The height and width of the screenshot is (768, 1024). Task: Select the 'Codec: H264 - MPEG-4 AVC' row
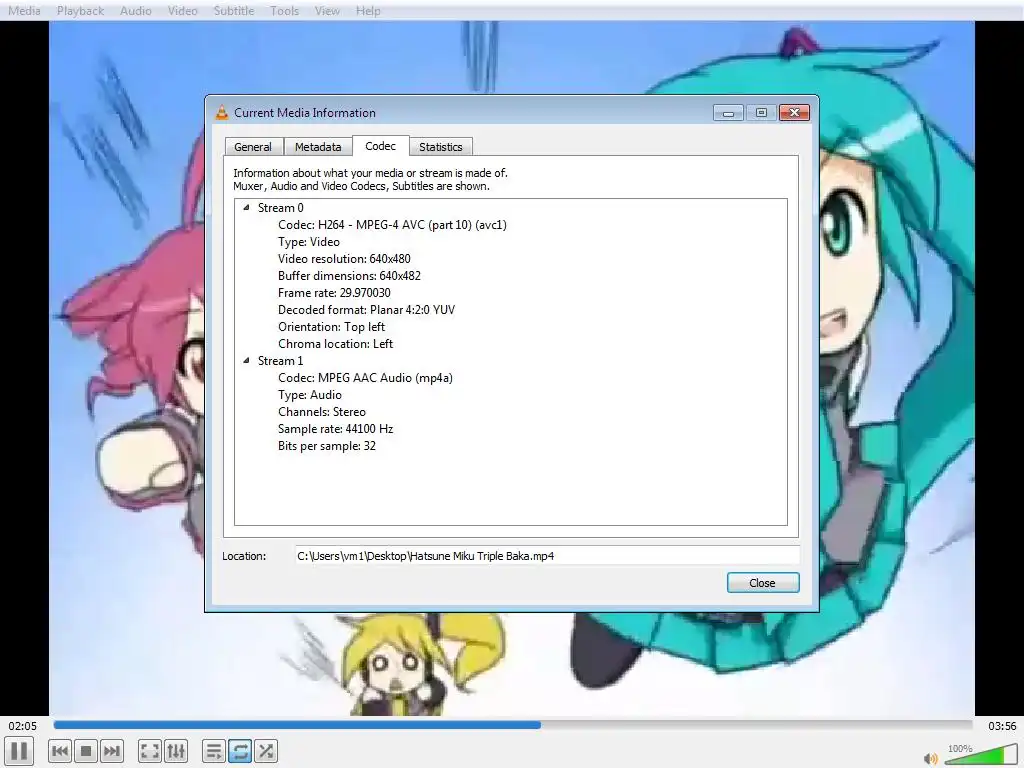pyautogui.click(x=392, y=225)
